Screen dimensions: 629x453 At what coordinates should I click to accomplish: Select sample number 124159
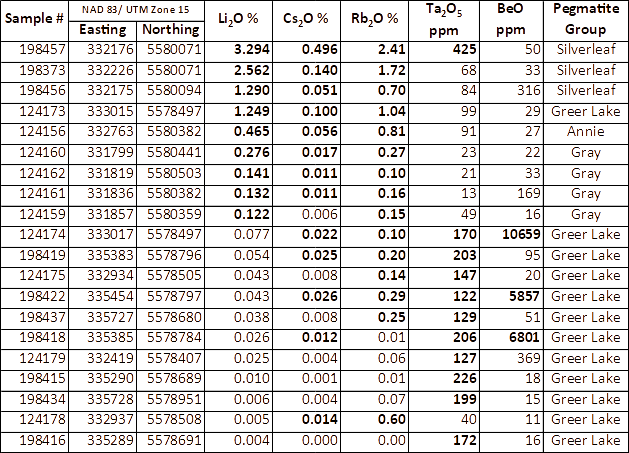tap(42, 214)
